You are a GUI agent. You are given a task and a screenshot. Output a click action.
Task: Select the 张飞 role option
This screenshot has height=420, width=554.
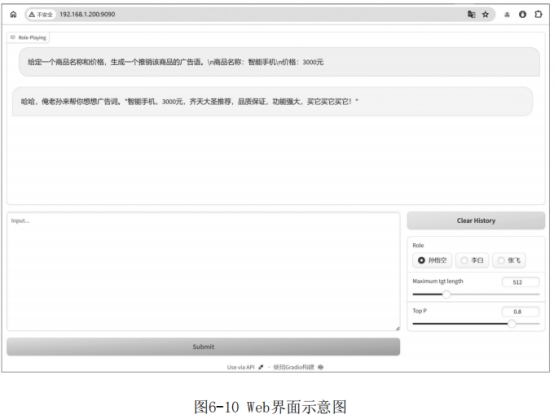point(509,260)
